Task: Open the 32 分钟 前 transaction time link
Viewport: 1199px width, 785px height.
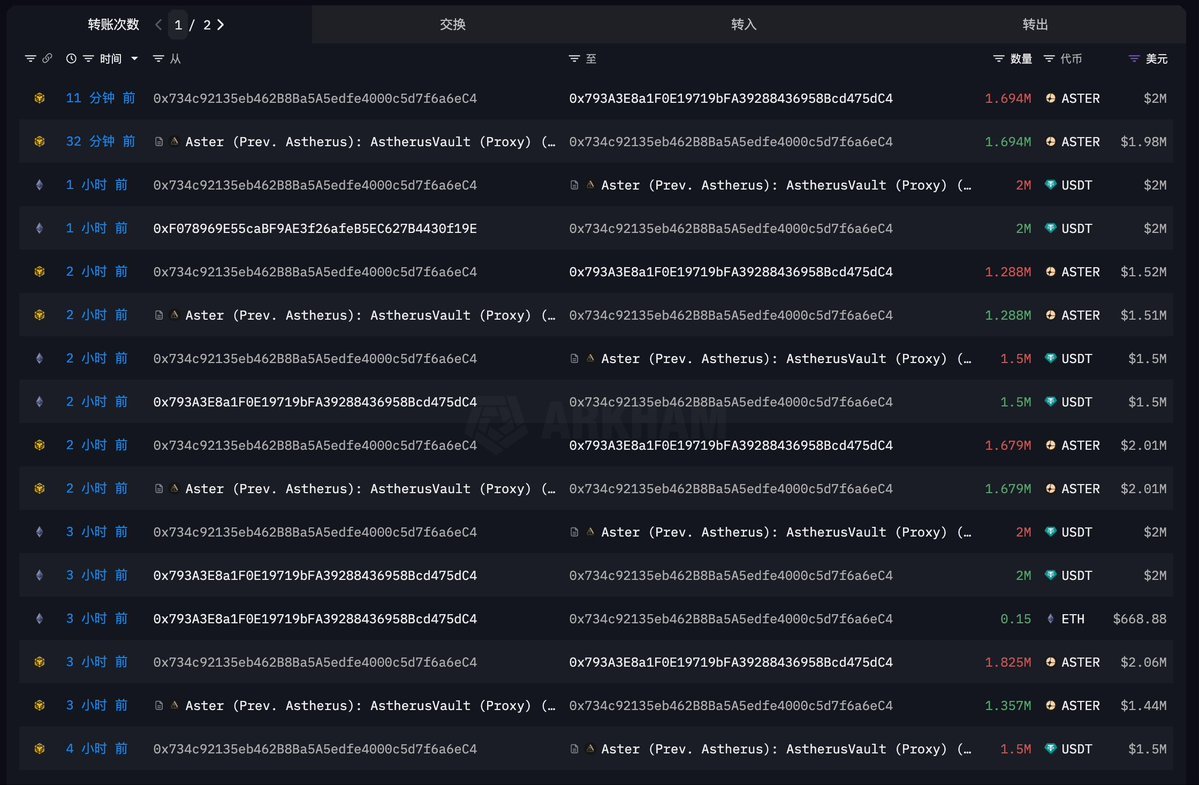Action: 100,141
